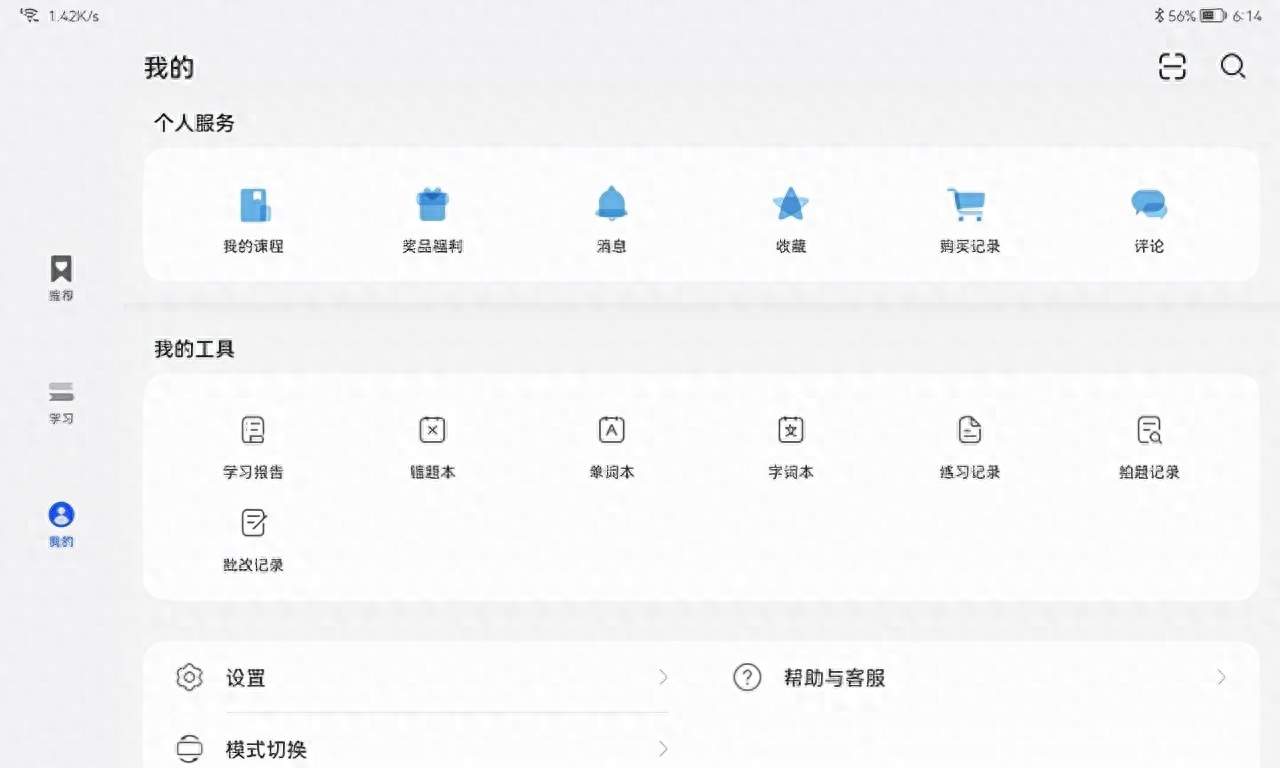
Task: Open the QR scan icon at top right
Action: tap(1172, 67)
